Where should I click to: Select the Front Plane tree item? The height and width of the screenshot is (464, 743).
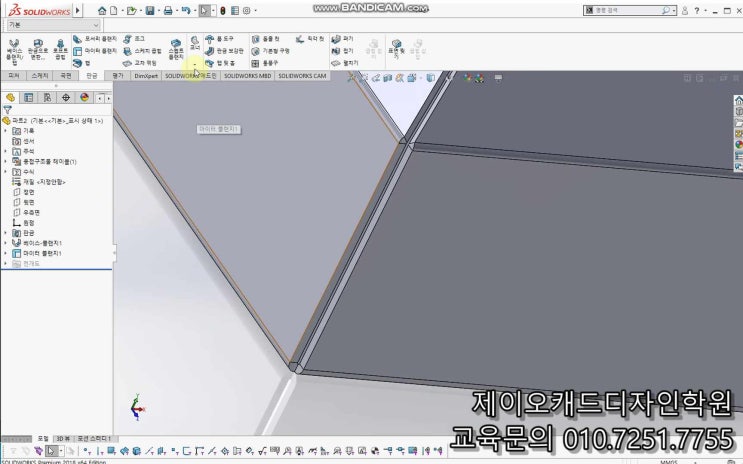(24, 192)
